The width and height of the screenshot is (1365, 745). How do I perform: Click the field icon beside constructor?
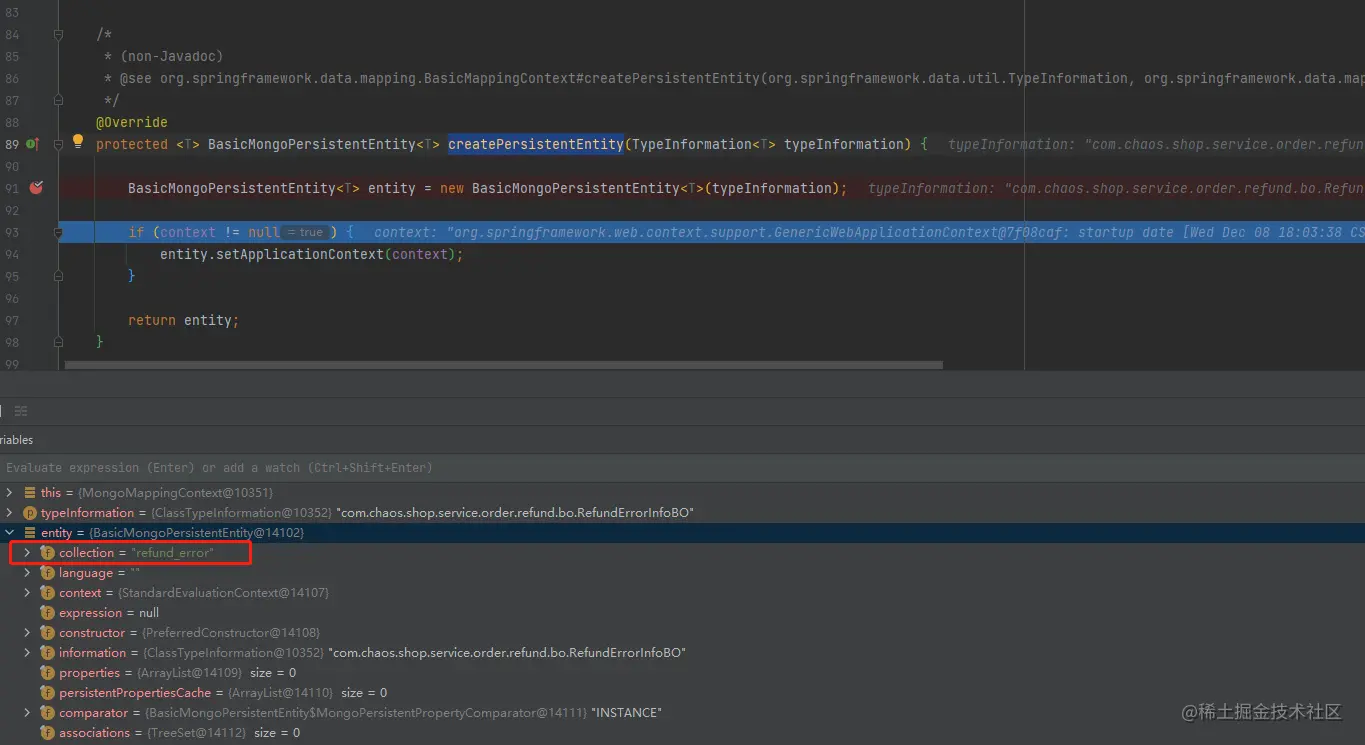47,633
